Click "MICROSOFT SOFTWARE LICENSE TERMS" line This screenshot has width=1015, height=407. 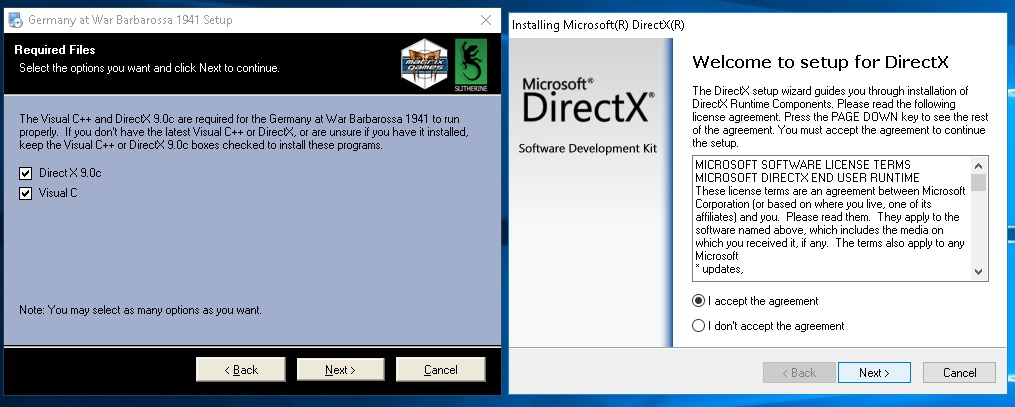[803, 164]
